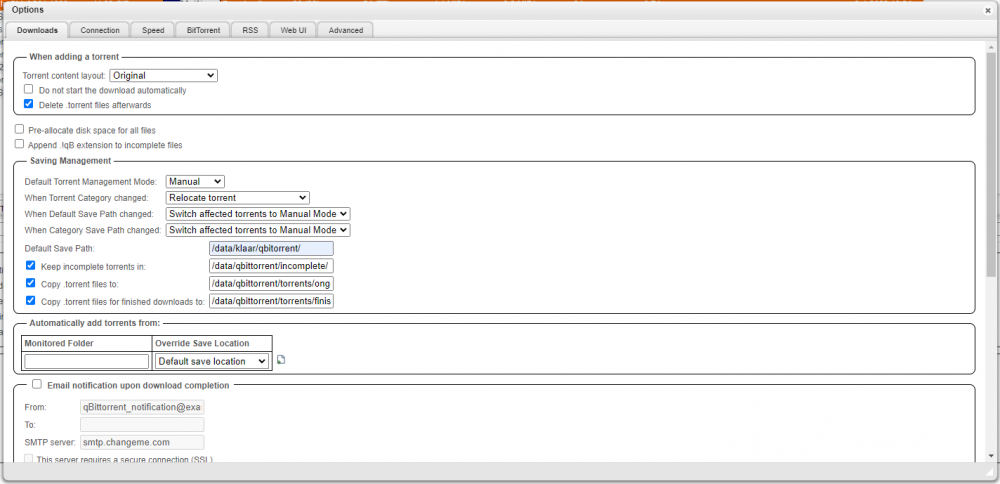Click the add monitored folder icon
Viewport: 1000px width, 484px height.
(x=281, y=360)
